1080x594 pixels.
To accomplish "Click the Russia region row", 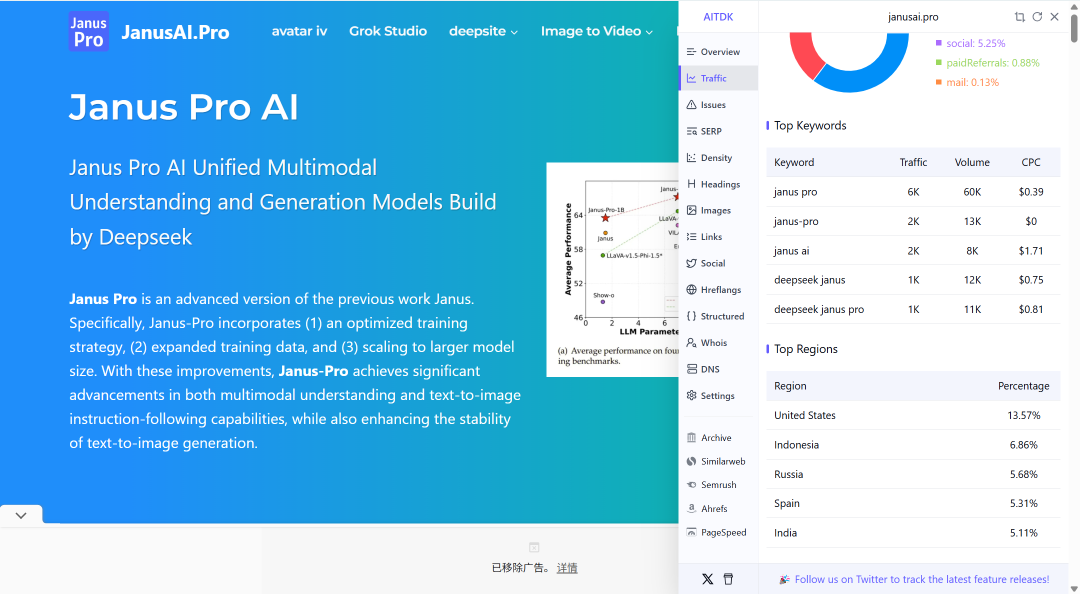I will pyautogui.click(x=913, y=474).
